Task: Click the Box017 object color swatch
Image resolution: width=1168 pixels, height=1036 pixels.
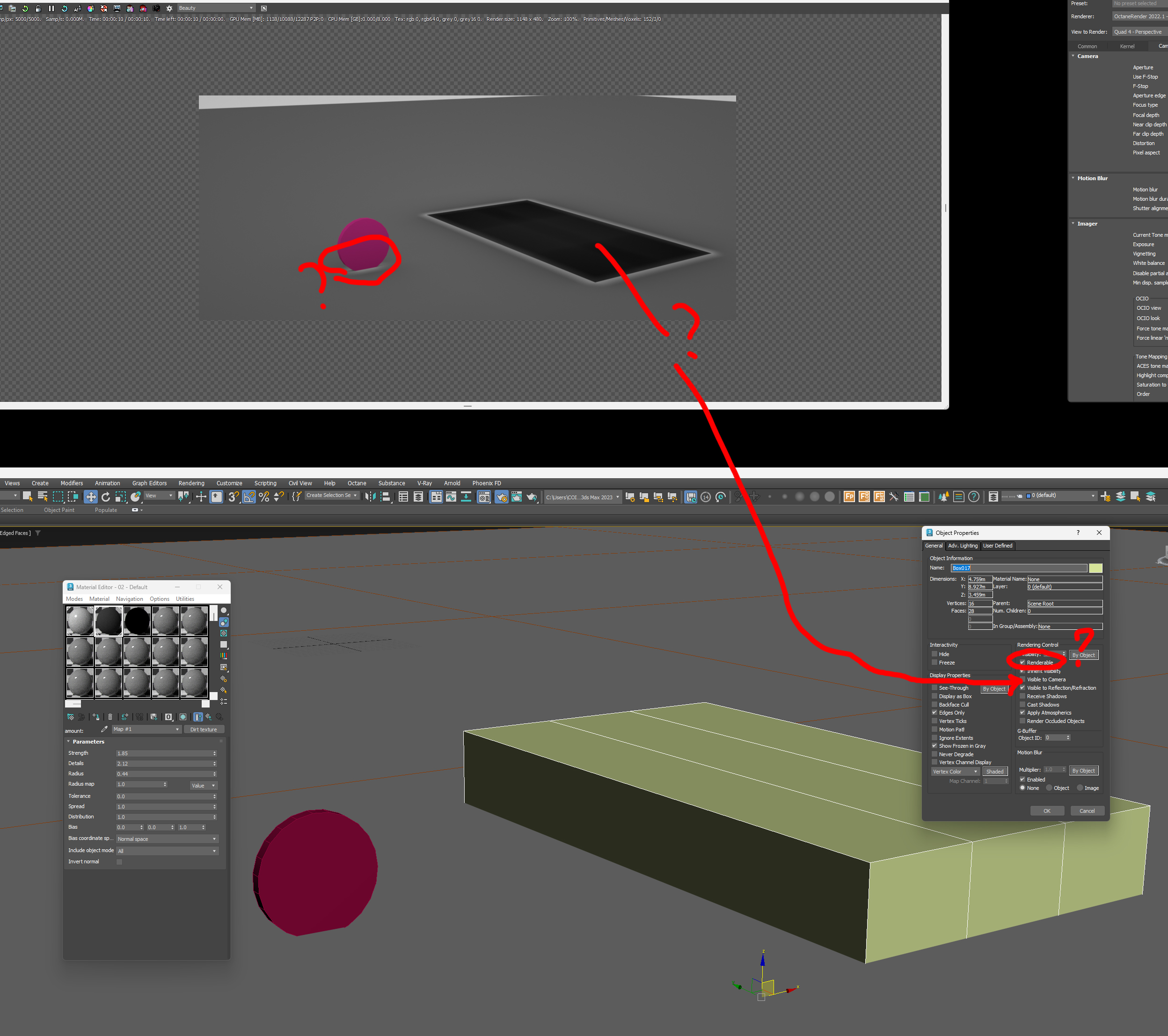Action: (1095, 568)
